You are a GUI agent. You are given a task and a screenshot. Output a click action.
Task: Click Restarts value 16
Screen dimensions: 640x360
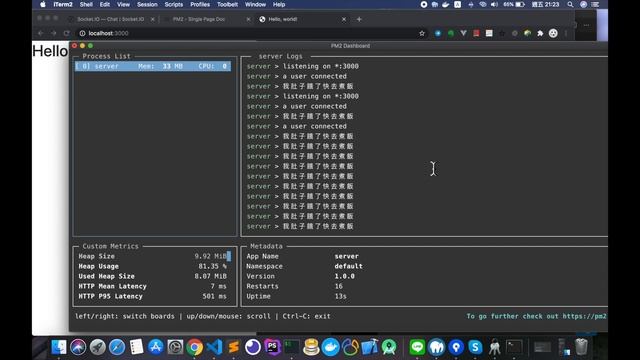click(x=338, y=286)
